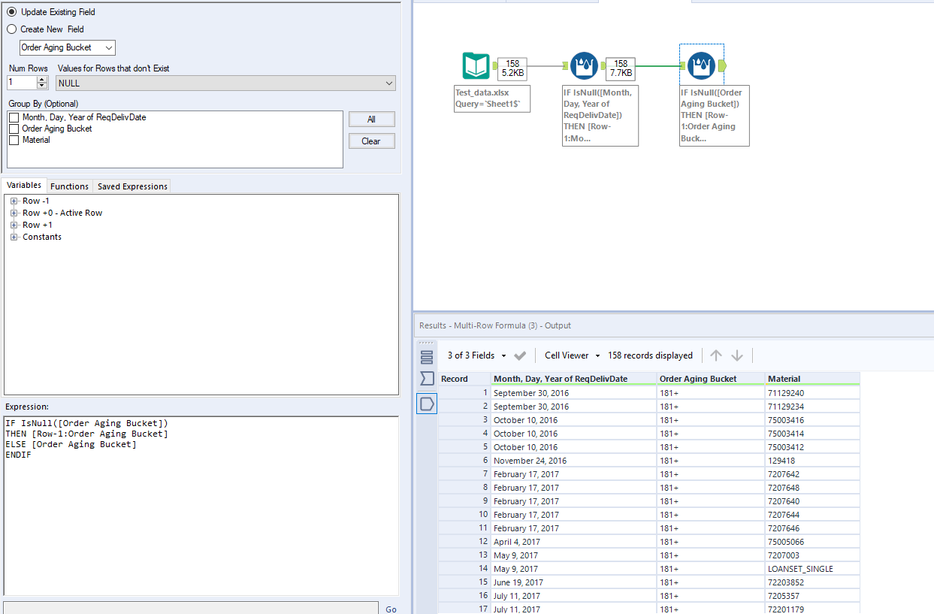Viewport: 934px width, 614px height.
Task: Increase the Num Rows stepper value
Action: (x=42, y=79)
